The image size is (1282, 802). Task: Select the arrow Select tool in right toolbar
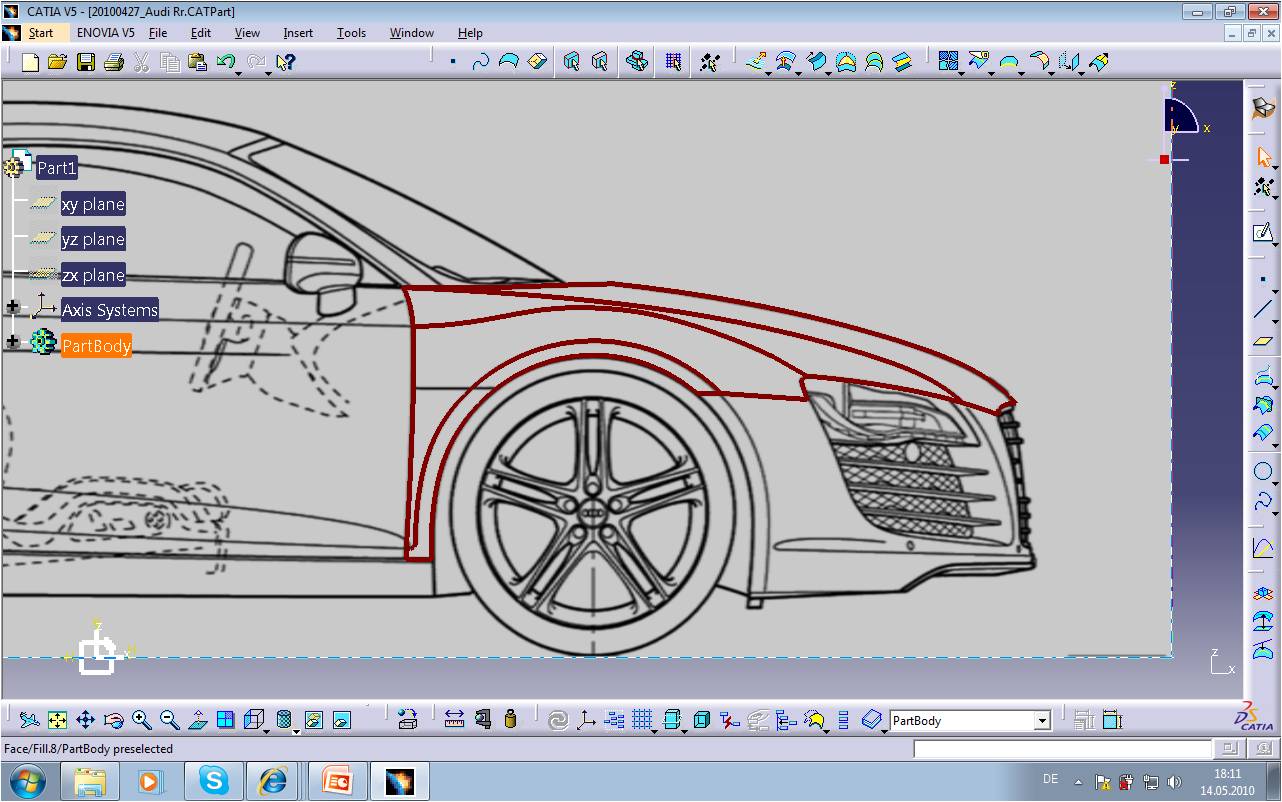(1264, 157)
